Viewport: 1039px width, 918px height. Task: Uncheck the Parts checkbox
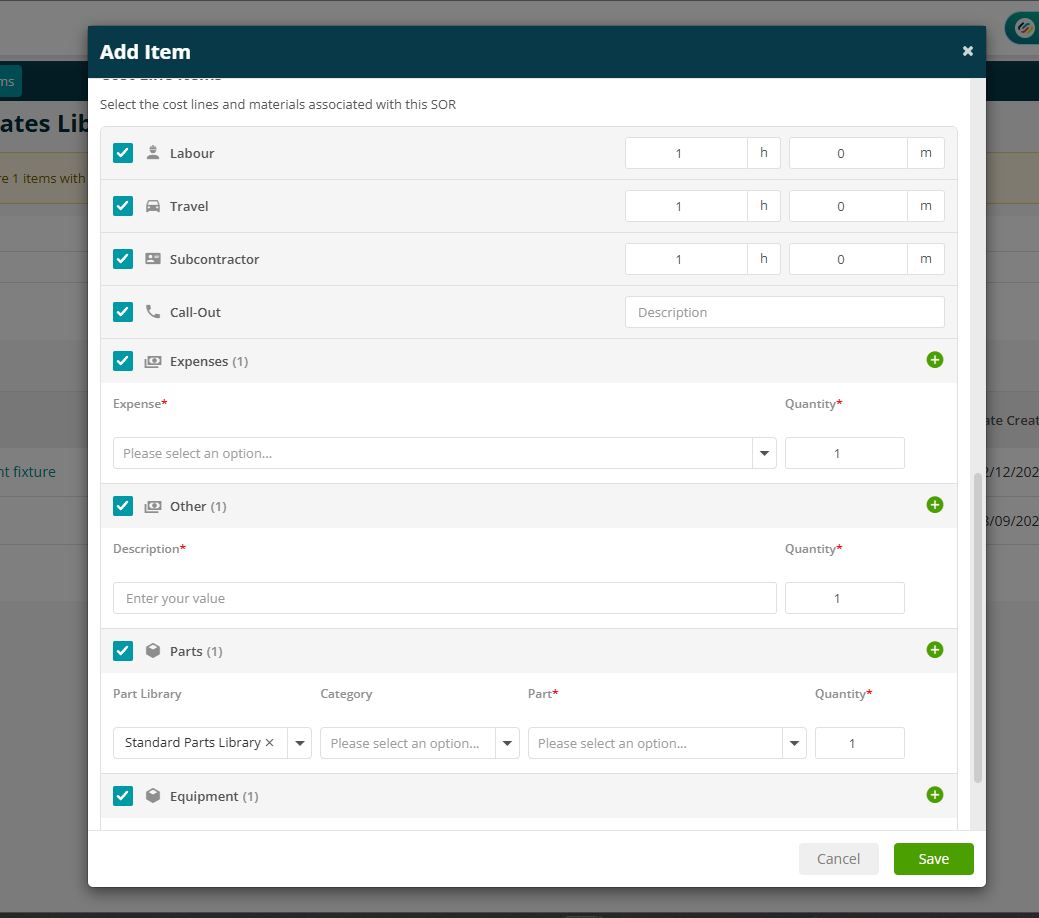[123, 651]
